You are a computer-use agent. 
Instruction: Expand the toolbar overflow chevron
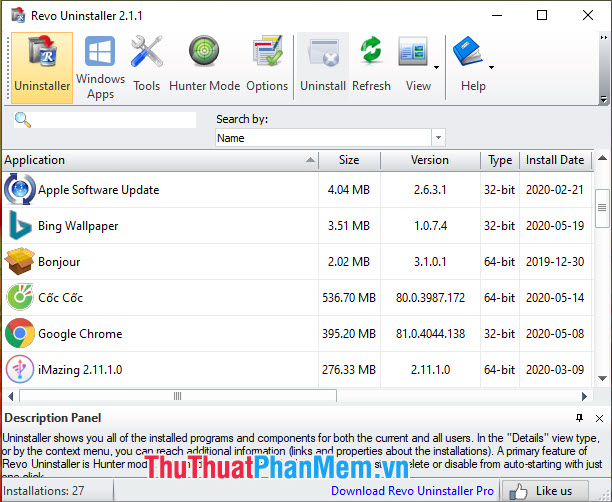tap(604, 38)
